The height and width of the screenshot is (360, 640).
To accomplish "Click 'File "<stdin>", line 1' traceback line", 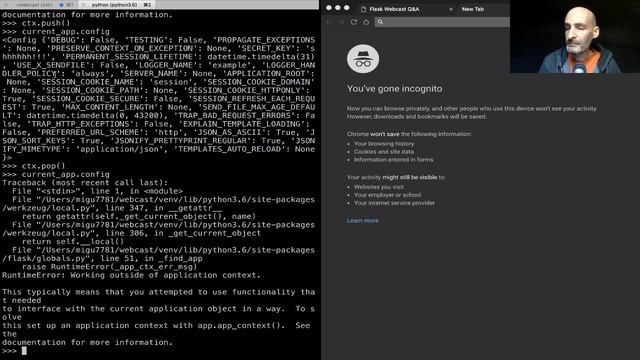I will [x=97, y=191].
